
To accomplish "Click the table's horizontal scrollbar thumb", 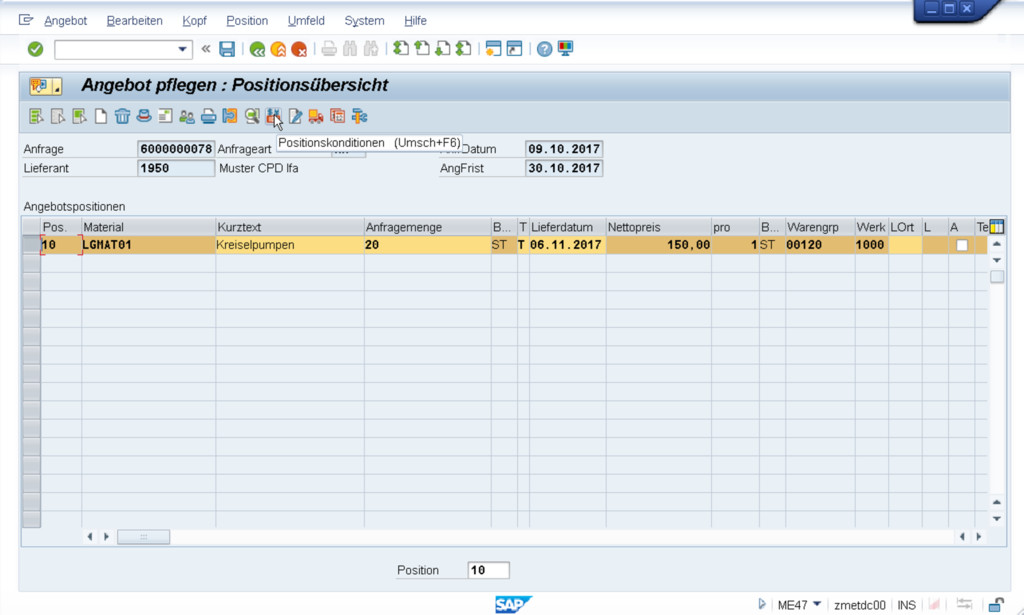I will pyautogui.click(x=143, y=537).
